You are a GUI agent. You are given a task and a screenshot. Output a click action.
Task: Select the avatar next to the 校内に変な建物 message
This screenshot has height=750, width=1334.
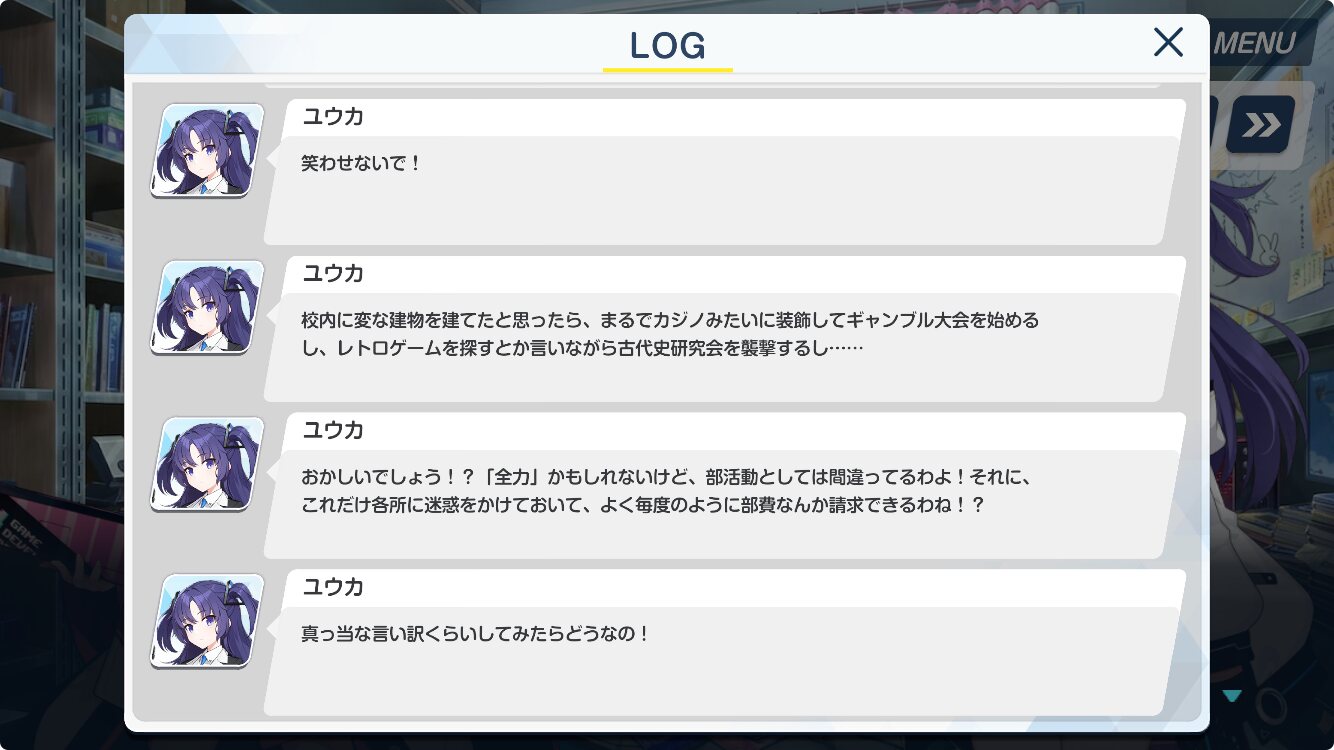[x=208, y=307]
